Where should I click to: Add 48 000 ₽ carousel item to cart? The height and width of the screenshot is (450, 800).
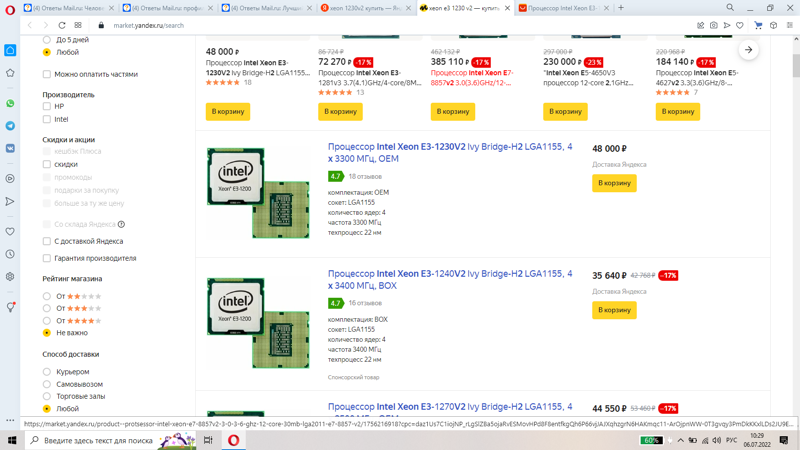tap(228, 111)
